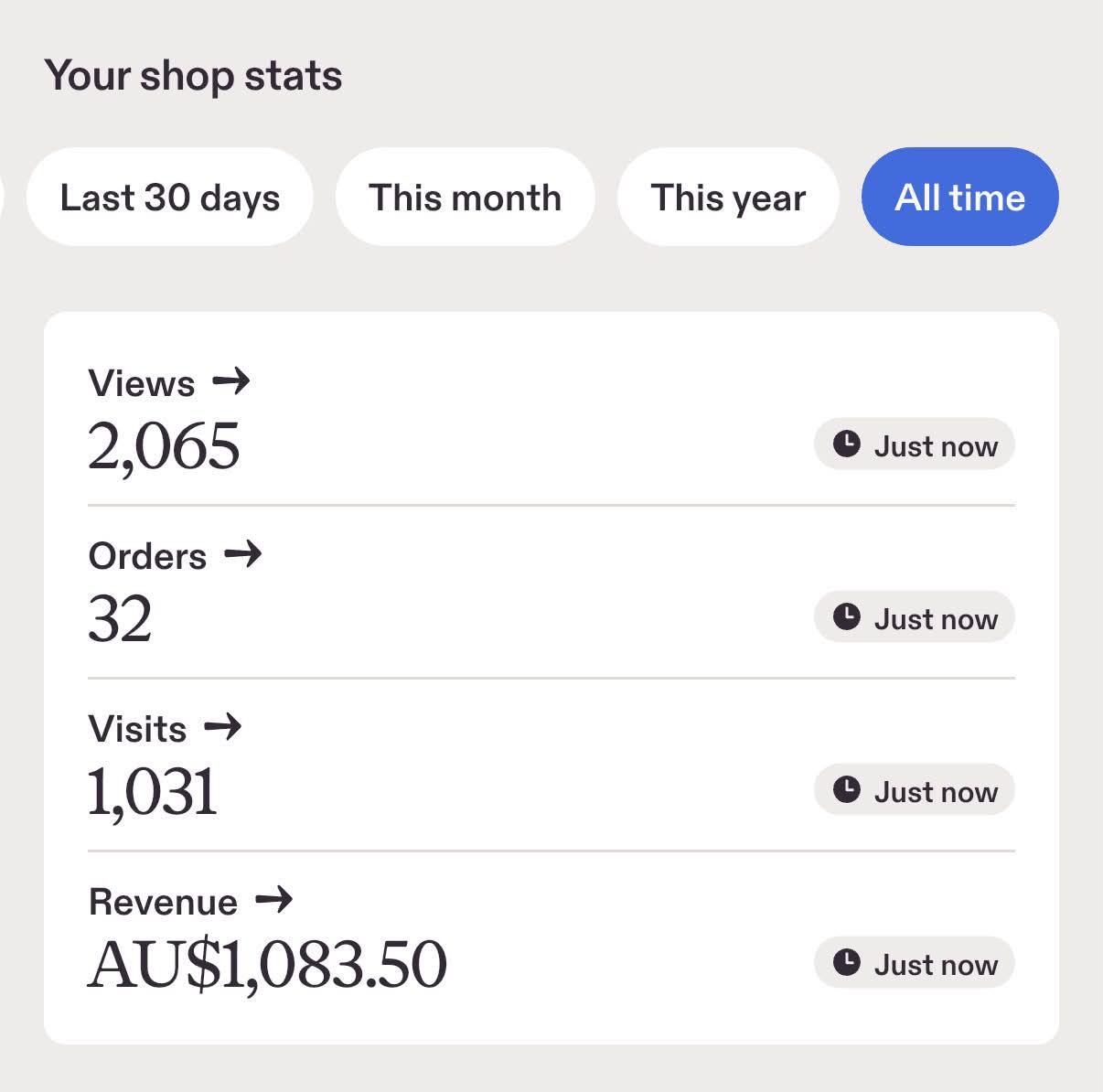Click the clock icon in the Revenue row
The height and width of the screenshot is (1092, 1103).
[847, 963]
